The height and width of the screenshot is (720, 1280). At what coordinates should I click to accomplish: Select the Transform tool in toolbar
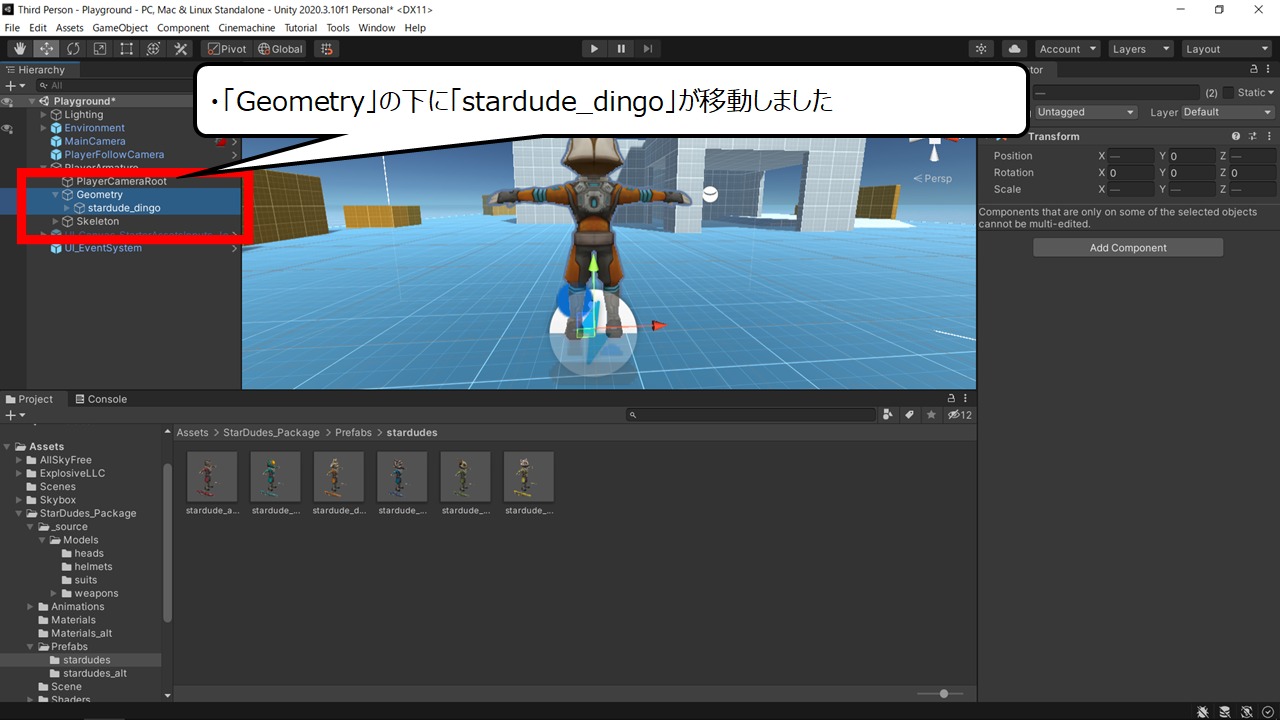coord(153,49)
